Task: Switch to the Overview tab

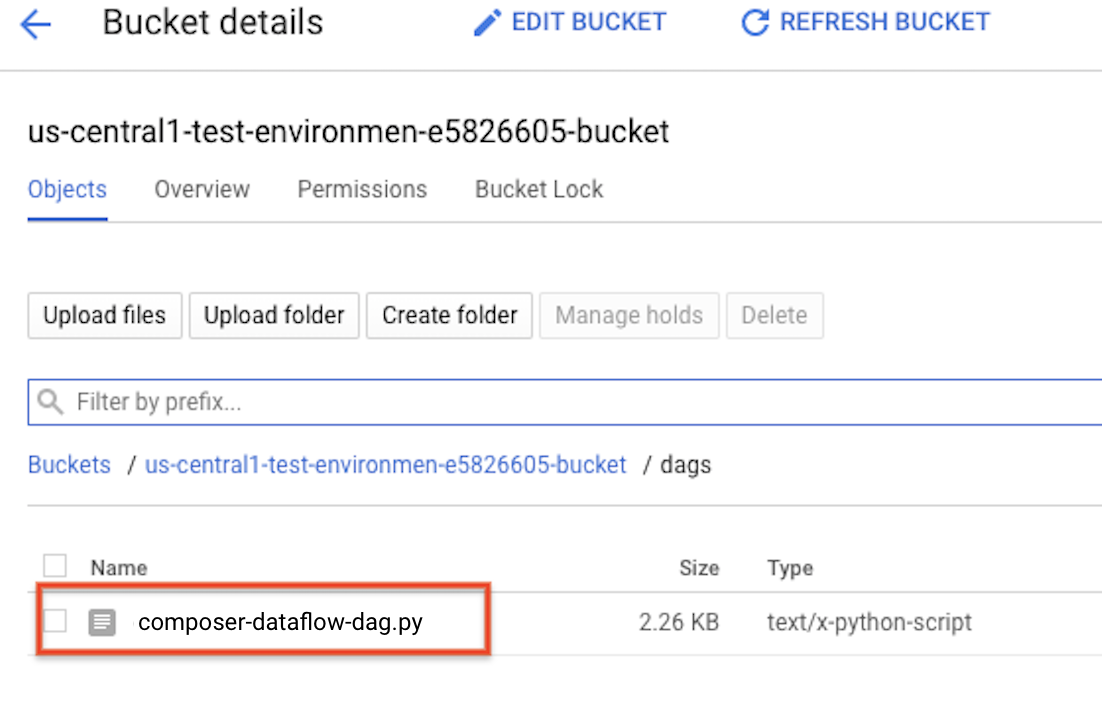Action: (201, 189)
